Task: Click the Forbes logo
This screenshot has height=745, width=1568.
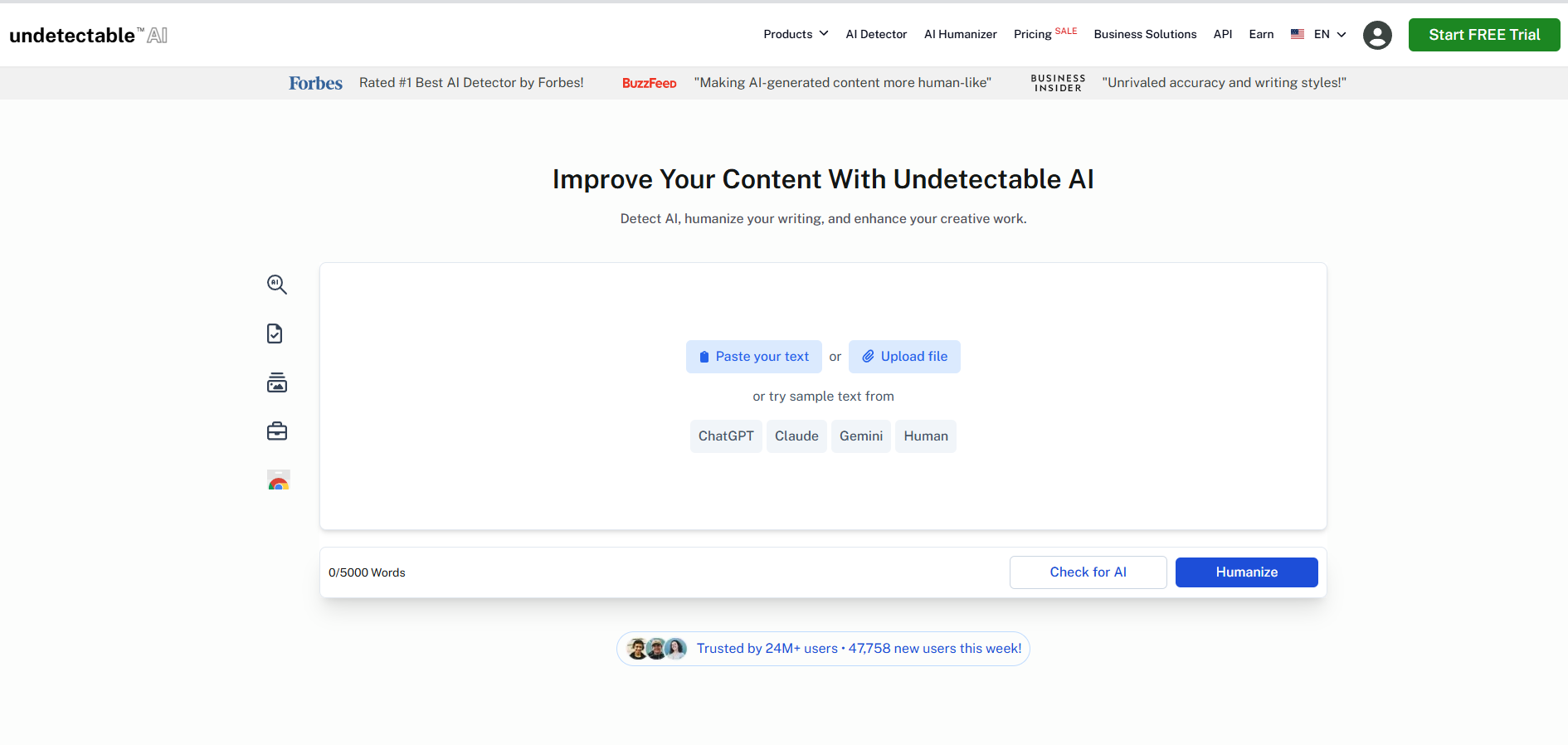Action: (315, 83)
